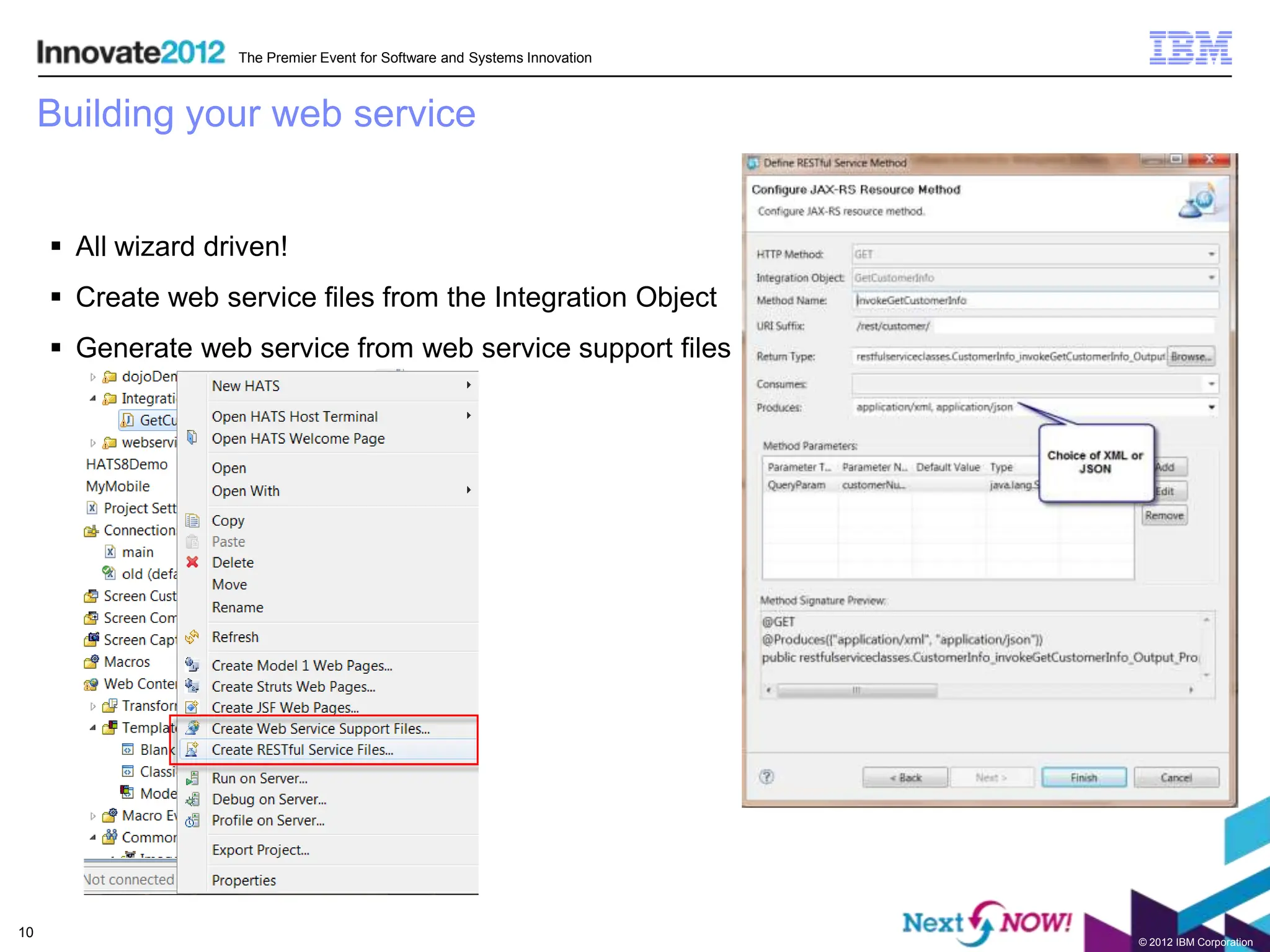Click the Create Model 1 Web Pages icon
The width and height of the screenshot is (1270, 952).
pyautogui.click(x=192, y=665)
